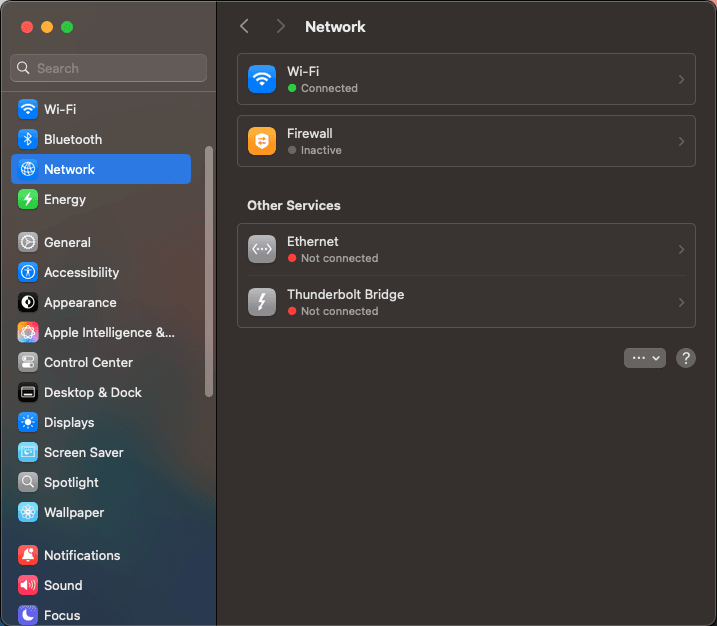Select Control Center in the sidebar
Viewport: 717px width, 626px height.
[88, 362]
